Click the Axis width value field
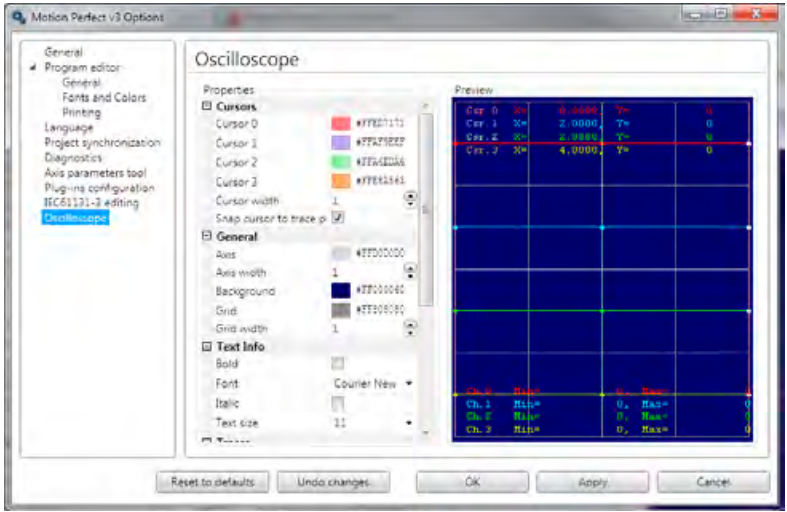 pos(367,272)
